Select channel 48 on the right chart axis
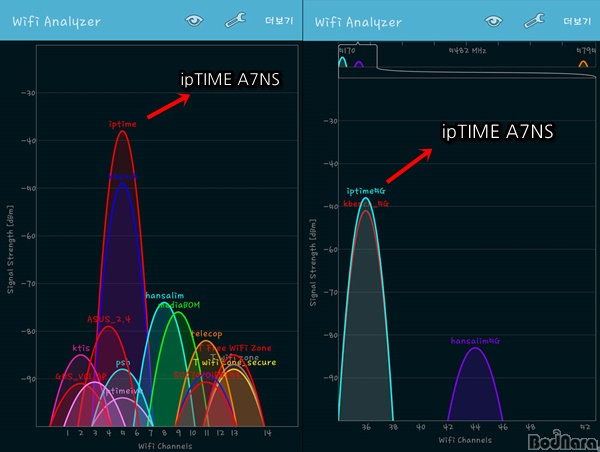Viewport: 600px width, 452px height. click(x=530, y=427)
